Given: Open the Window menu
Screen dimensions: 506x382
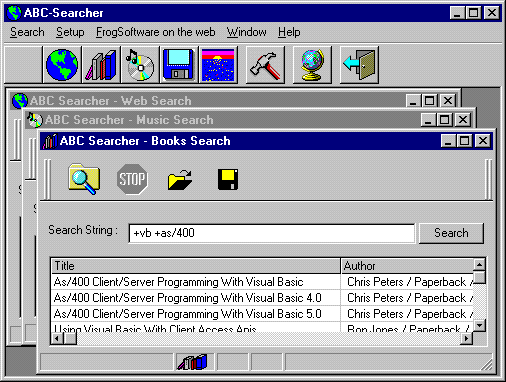Looking at the screenshot, I should point(246,32).
